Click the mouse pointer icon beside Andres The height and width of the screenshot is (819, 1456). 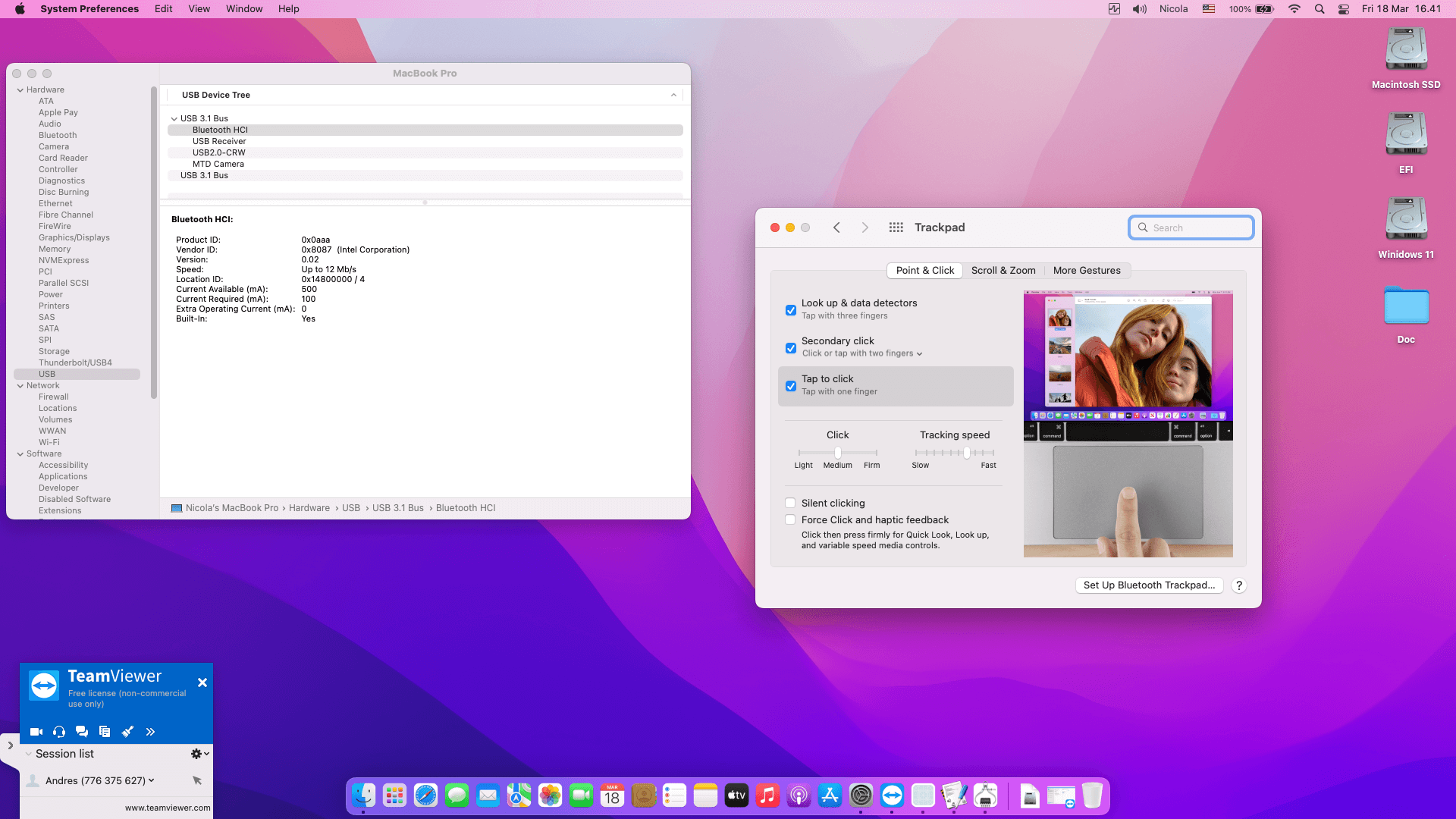(197, 780)
